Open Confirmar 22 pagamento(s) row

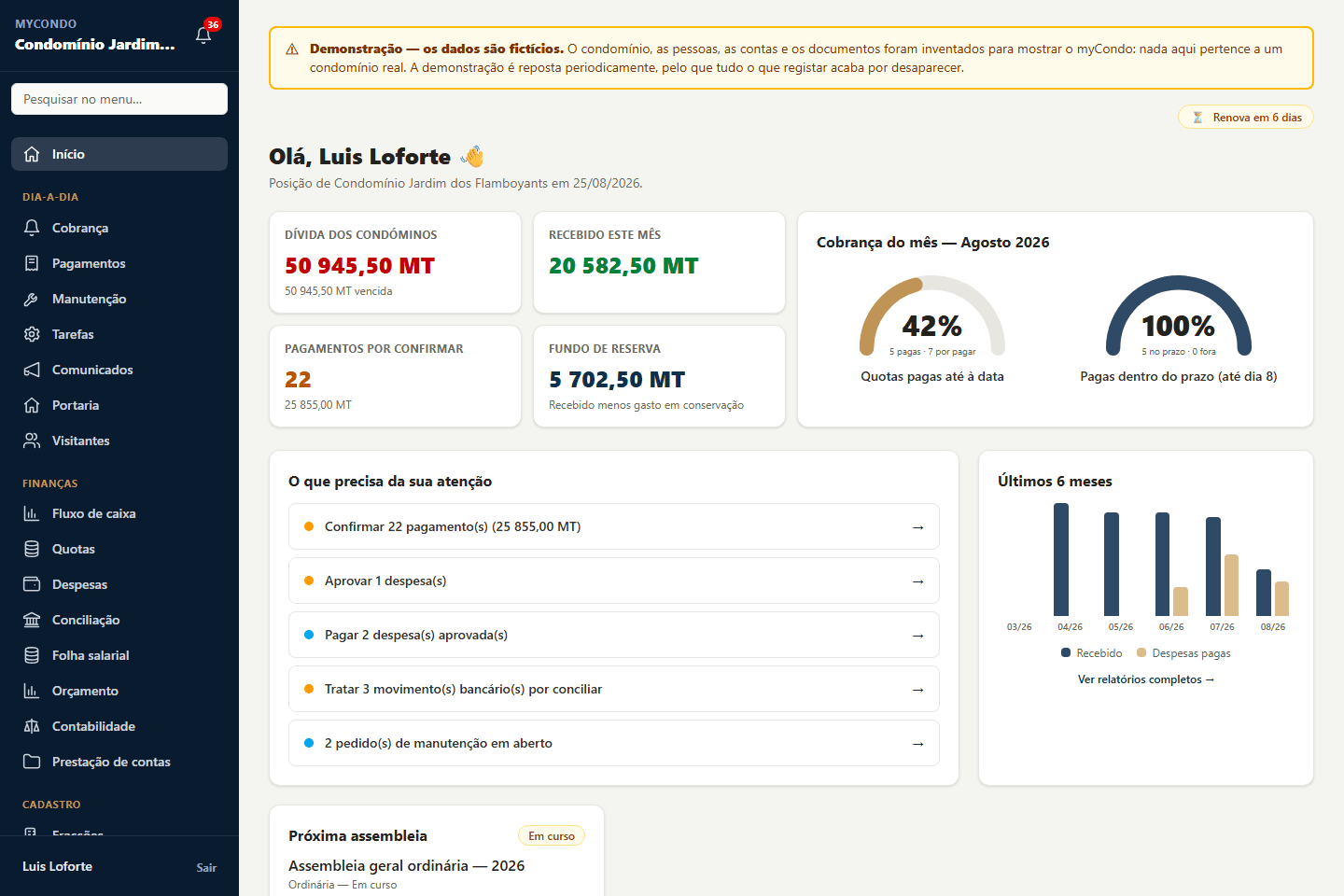[614, 526]
